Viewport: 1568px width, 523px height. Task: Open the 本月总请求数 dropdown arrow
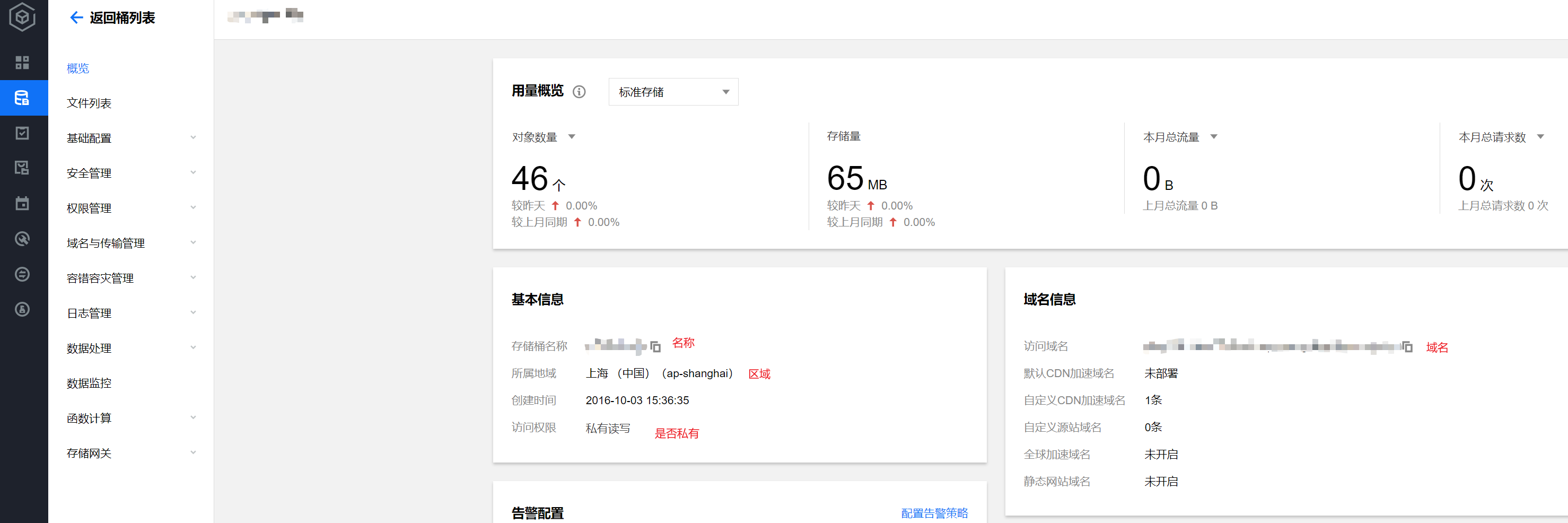1540,137
